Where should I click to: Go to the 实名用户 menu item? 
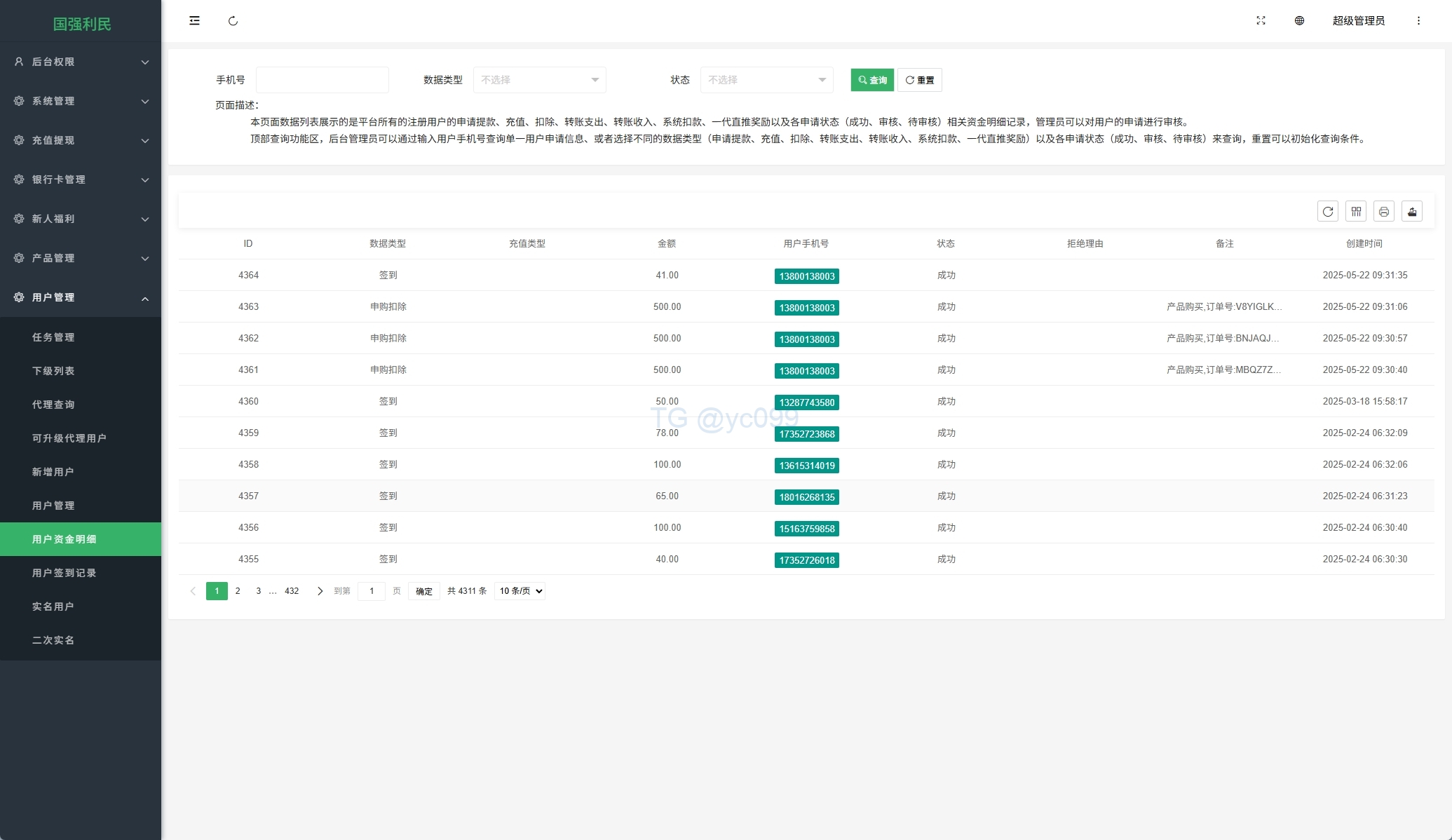tap(53, 607)
